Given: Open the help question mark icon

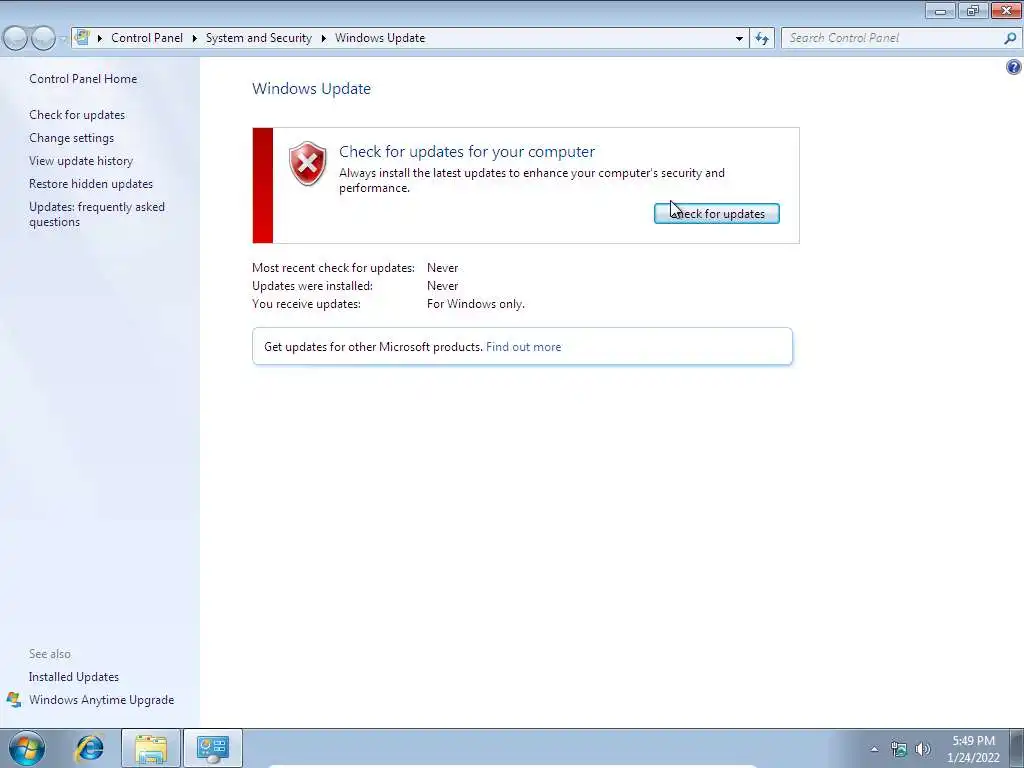Looking at the screenshot, I should 1014,67.
